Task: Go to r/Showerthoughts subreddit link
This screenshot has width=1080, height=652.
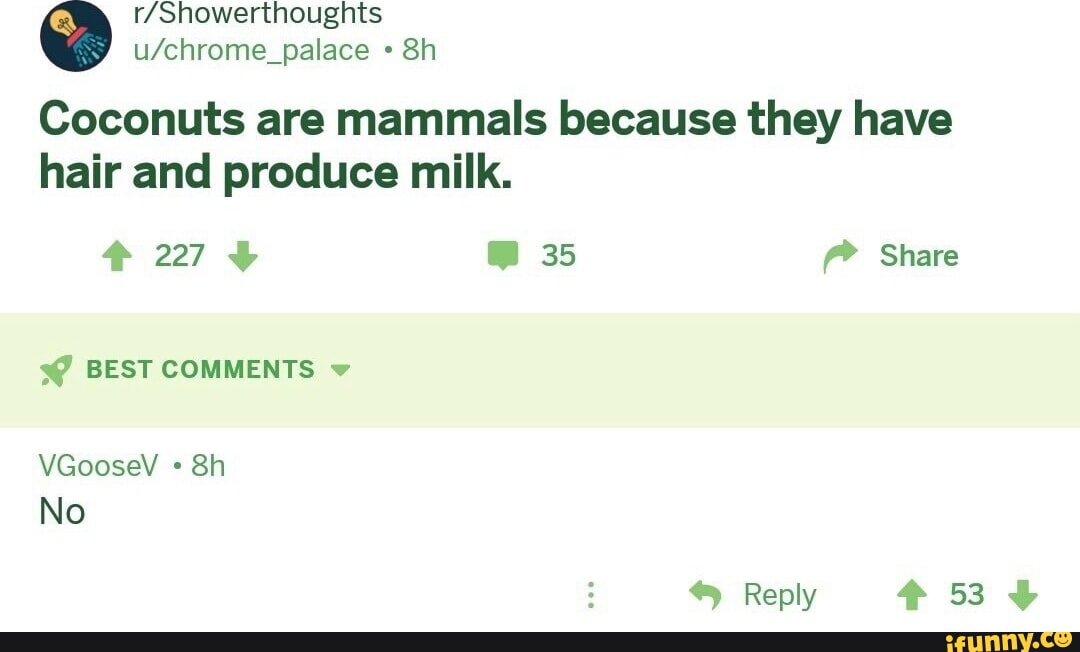Action: point(258,14)
